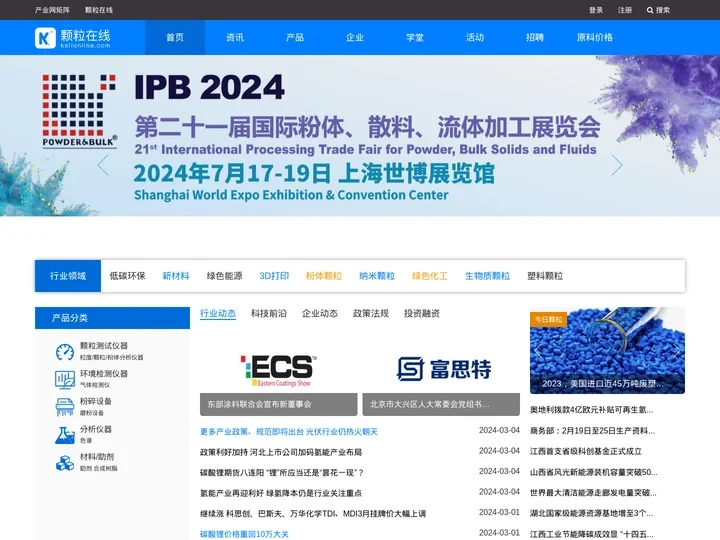Click the 登录 link
This screenshot has width=720, height=540.
596,10
